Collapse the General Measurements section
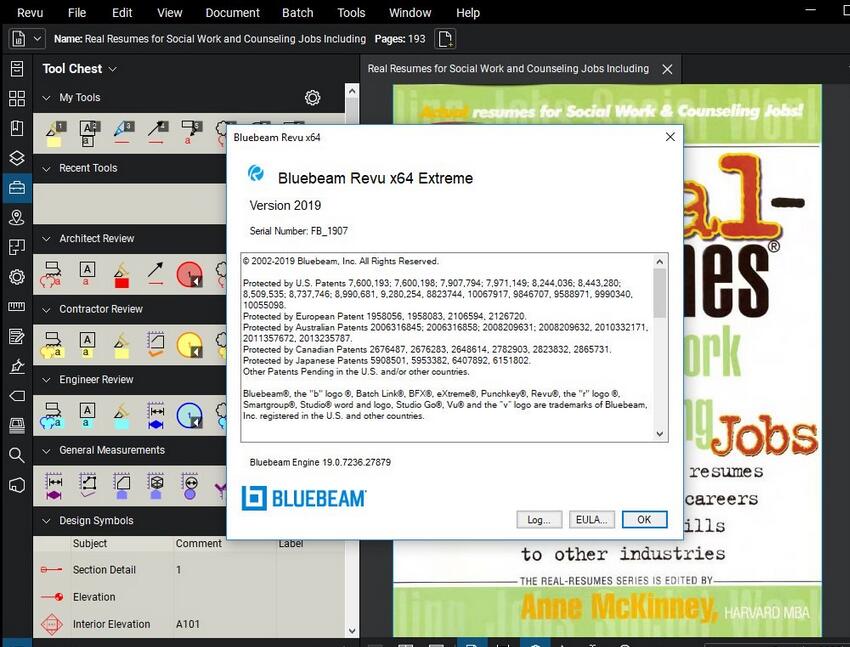This screenshot has height=647, width=850. point(47,450)
